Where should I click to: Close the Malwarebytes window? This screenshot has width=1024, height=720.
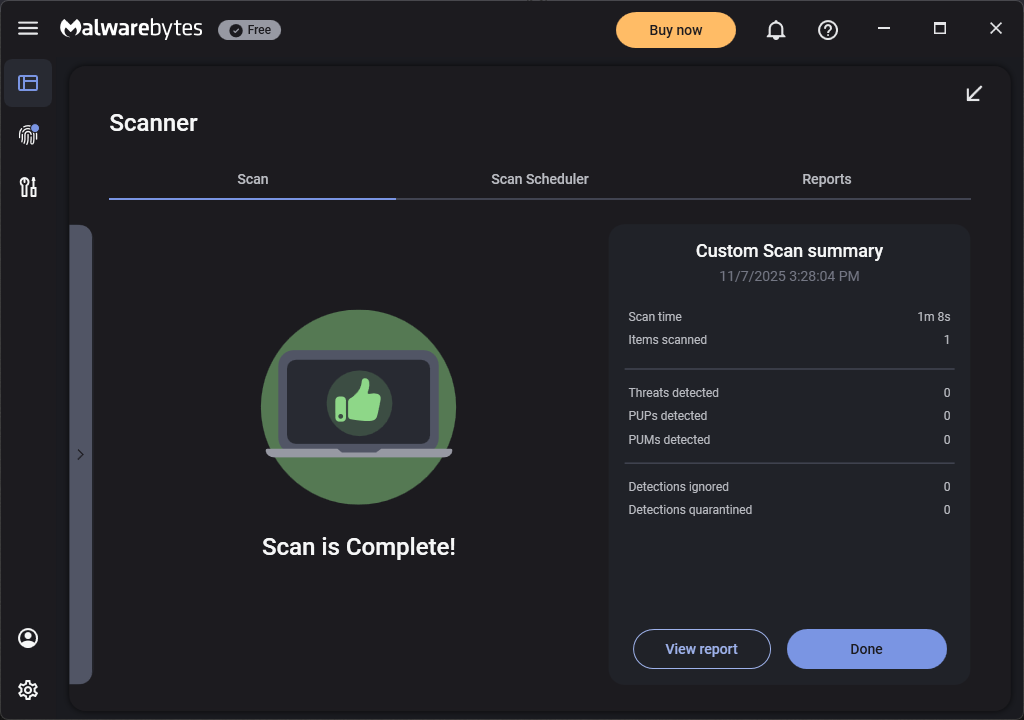995,28
